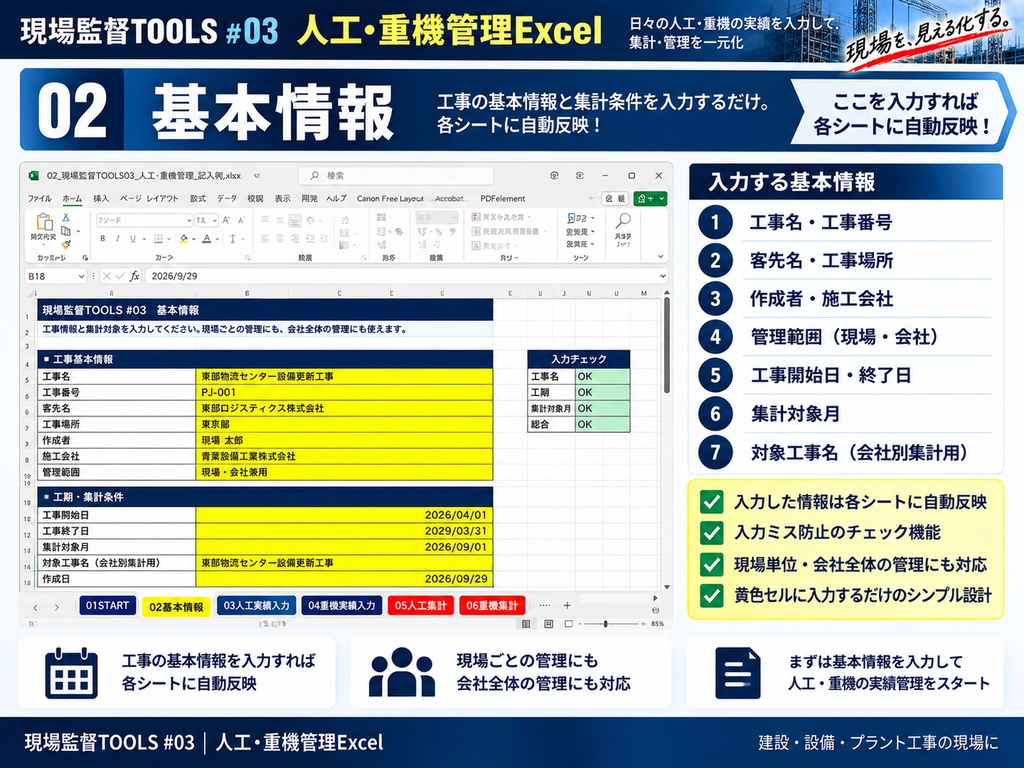Image resolution: width=1024 pixels, height=768 pixels.
Task: Toggle Underline formatting button
Action: 133,239
